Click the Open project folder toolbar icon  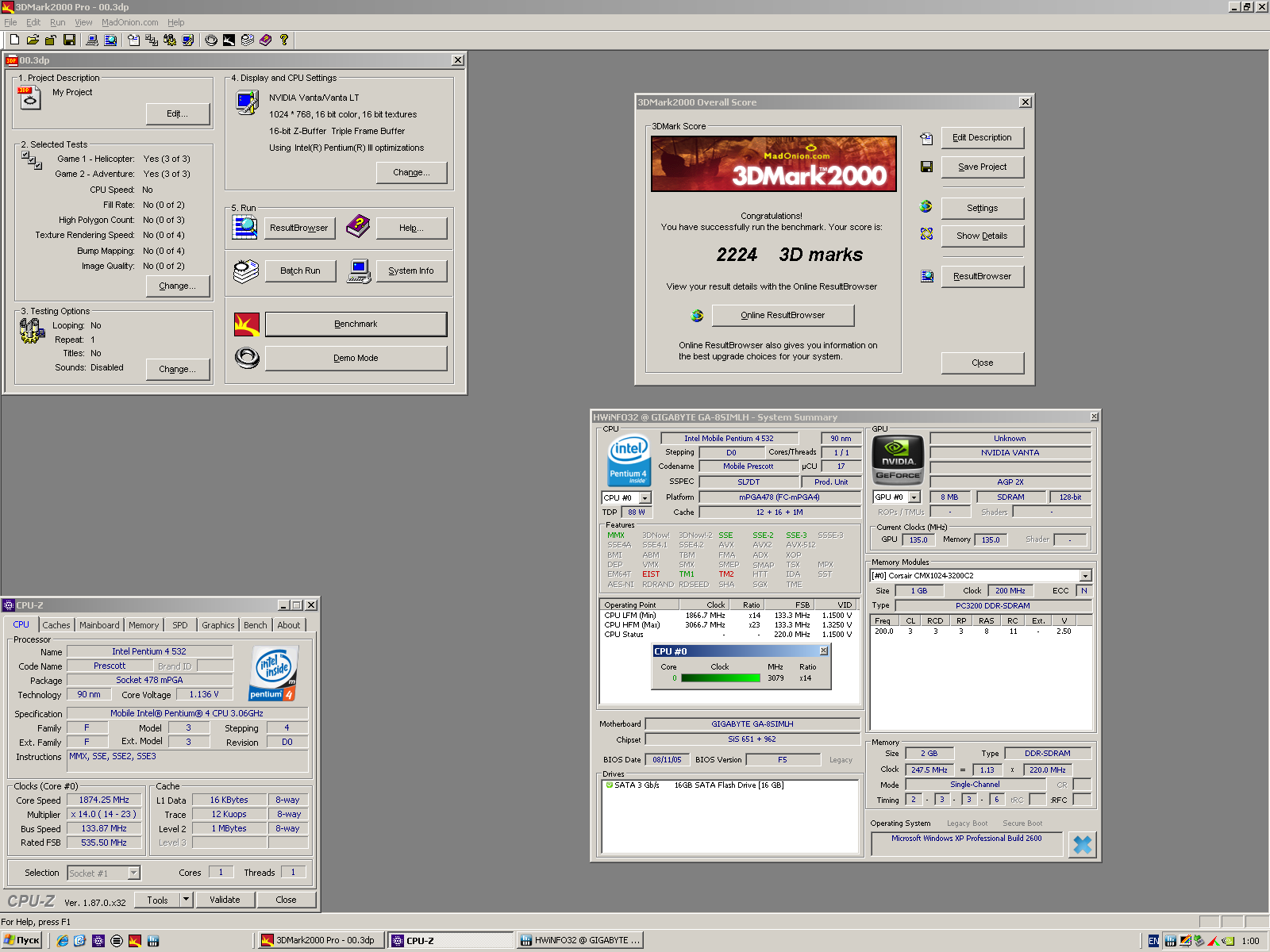[x=33, y=40]
